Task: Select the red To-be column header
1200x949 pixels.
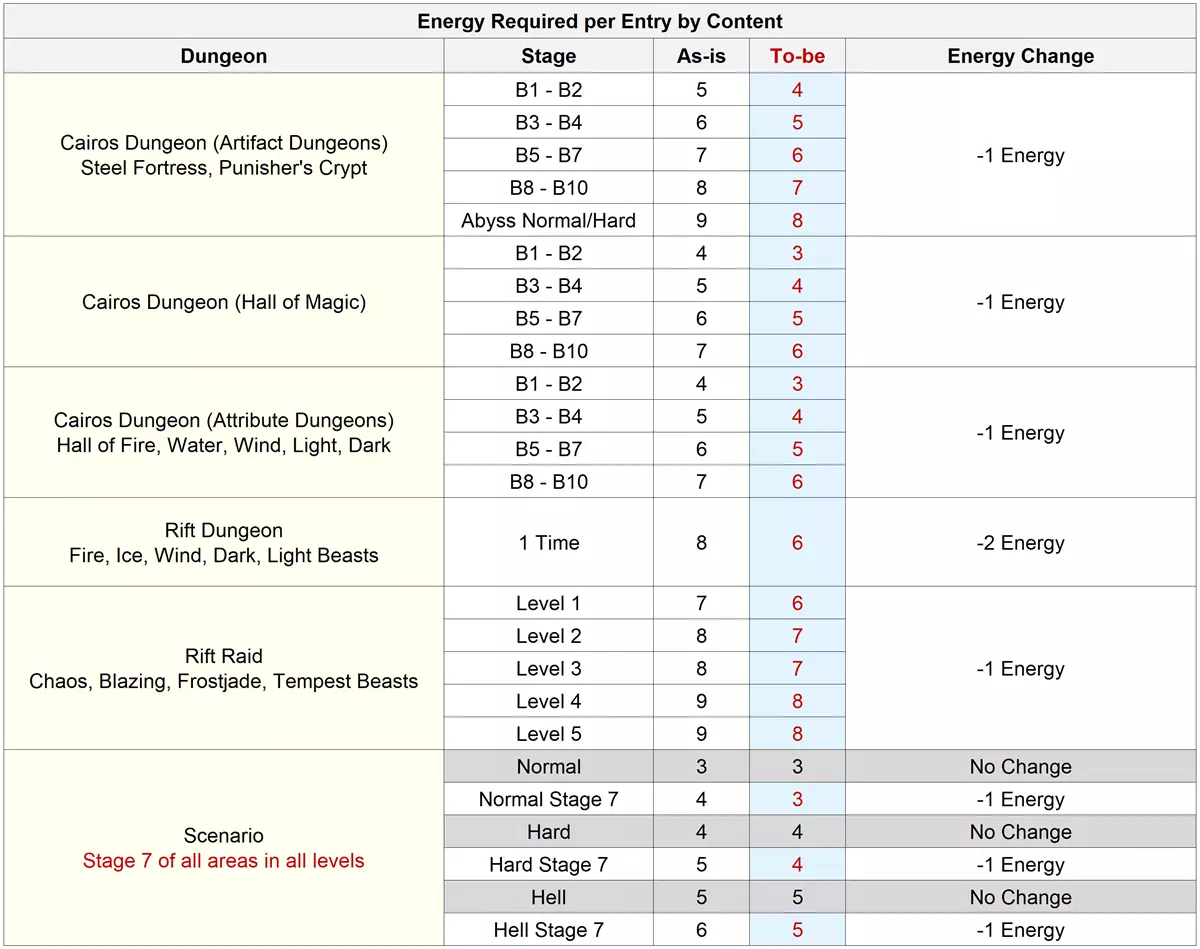Action: (x=797, y=56)
